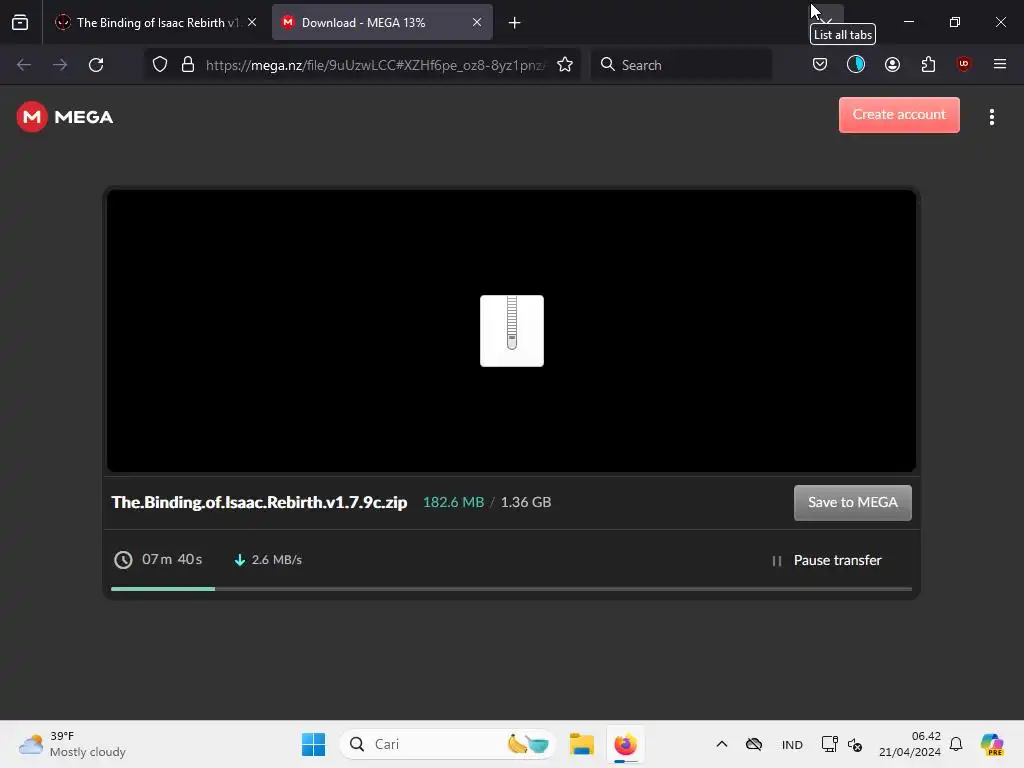Focus the Firefox Search box

pyautogui.click(x=681, y=65)
